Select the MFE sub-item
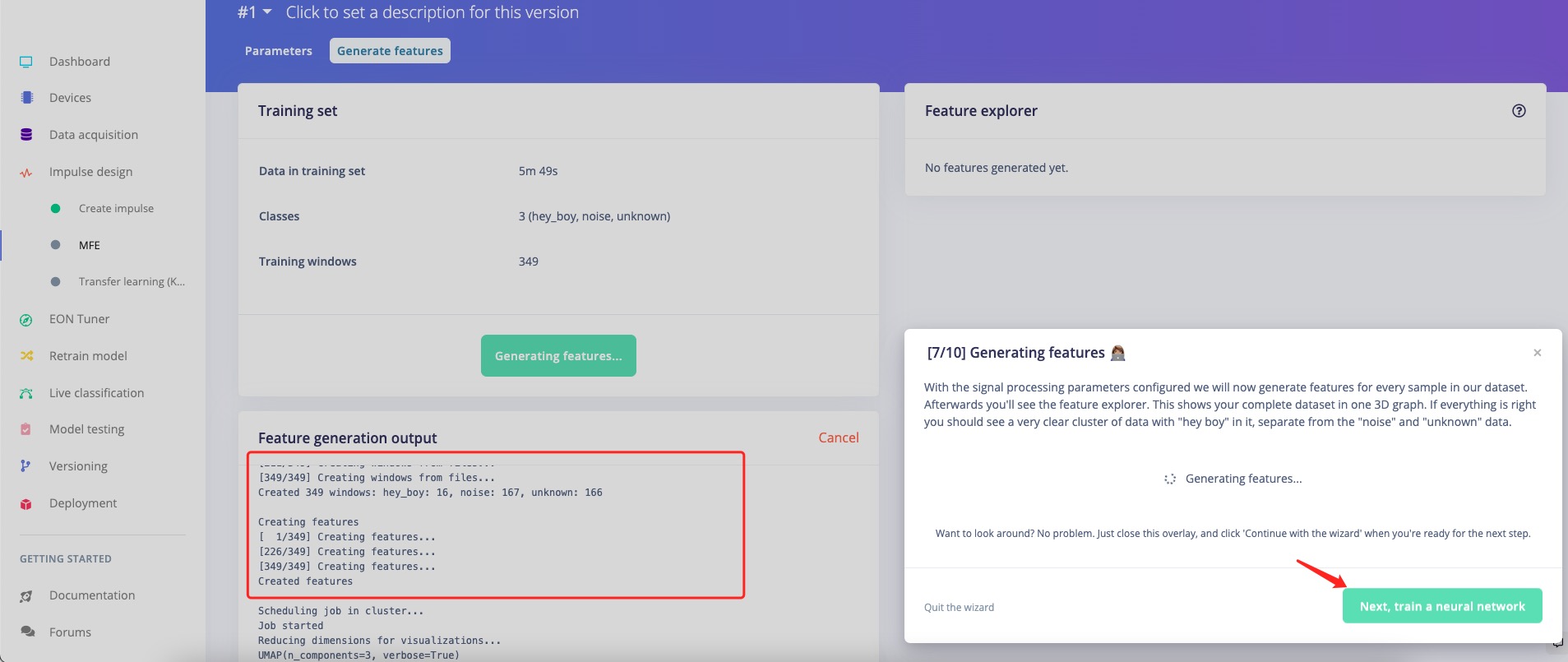 tap(90, 245)
